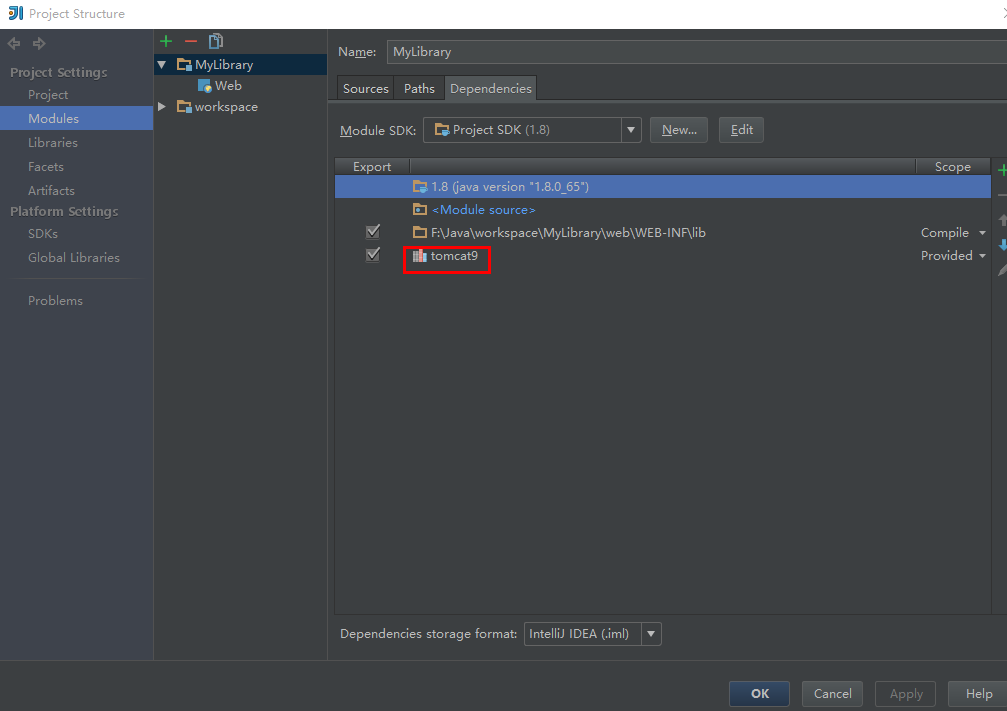The image size is (1007, 711).
Task: Open Artifacts settings
Action: click(51, 191)
